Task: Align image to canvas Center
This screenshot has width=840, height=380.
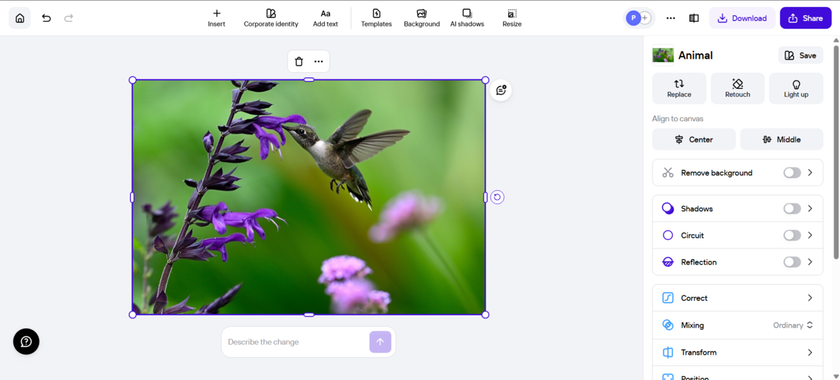Action: pos(694,139)
